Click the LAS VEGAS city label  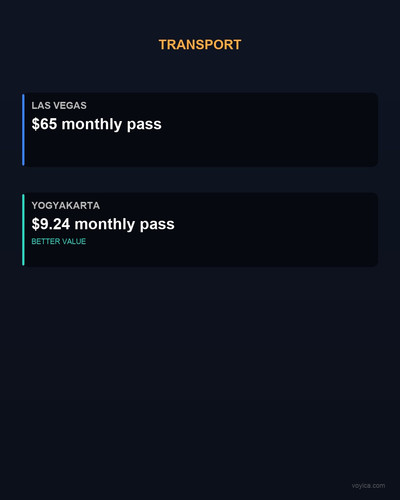(x=59, y=106)
